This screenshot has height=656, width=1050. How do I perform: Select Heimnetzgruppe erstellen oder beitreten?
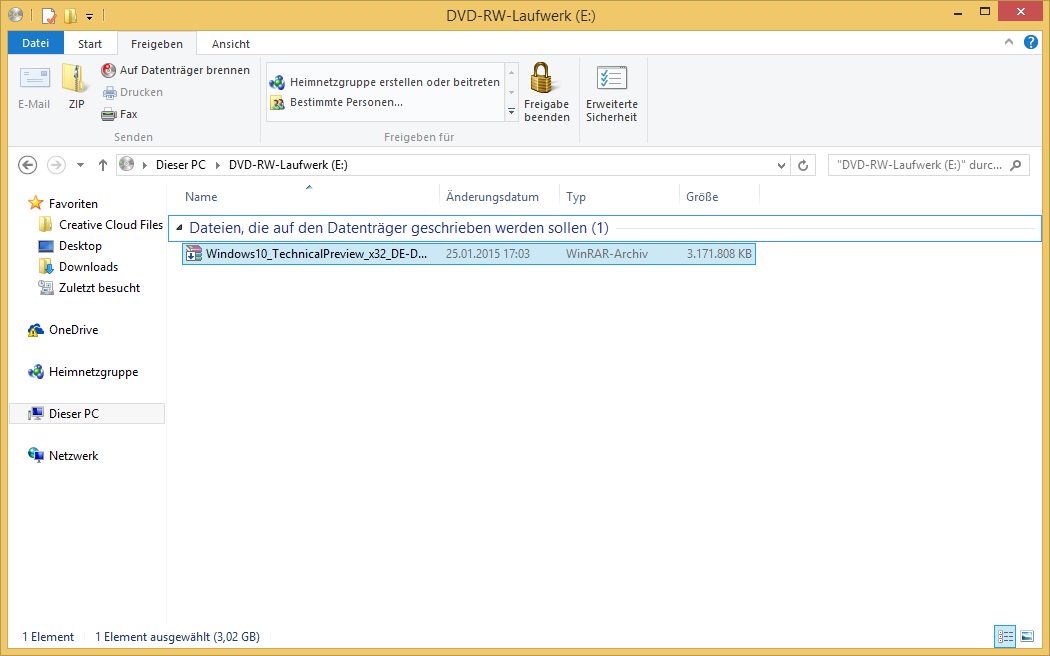385,82
